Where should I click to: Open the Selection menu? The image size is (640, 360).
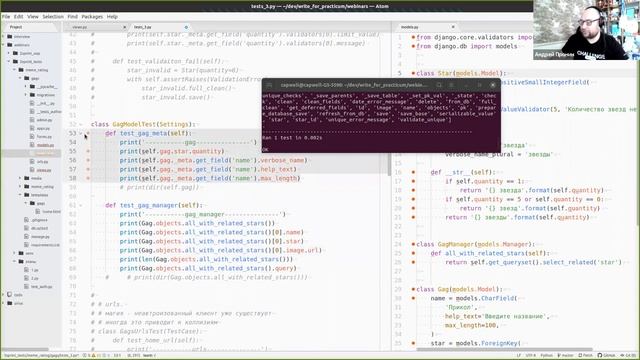click(53, 17)
